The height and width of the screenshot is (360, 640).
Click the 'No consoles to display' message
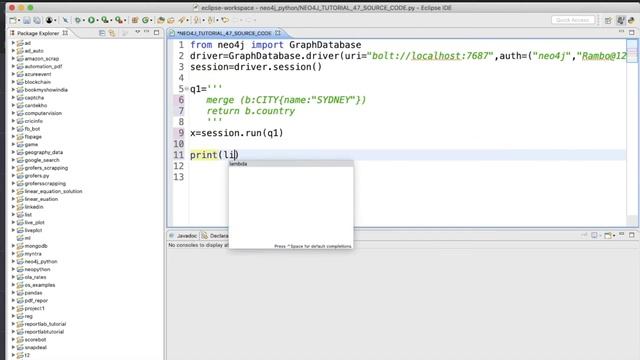[x=198, y=245]
